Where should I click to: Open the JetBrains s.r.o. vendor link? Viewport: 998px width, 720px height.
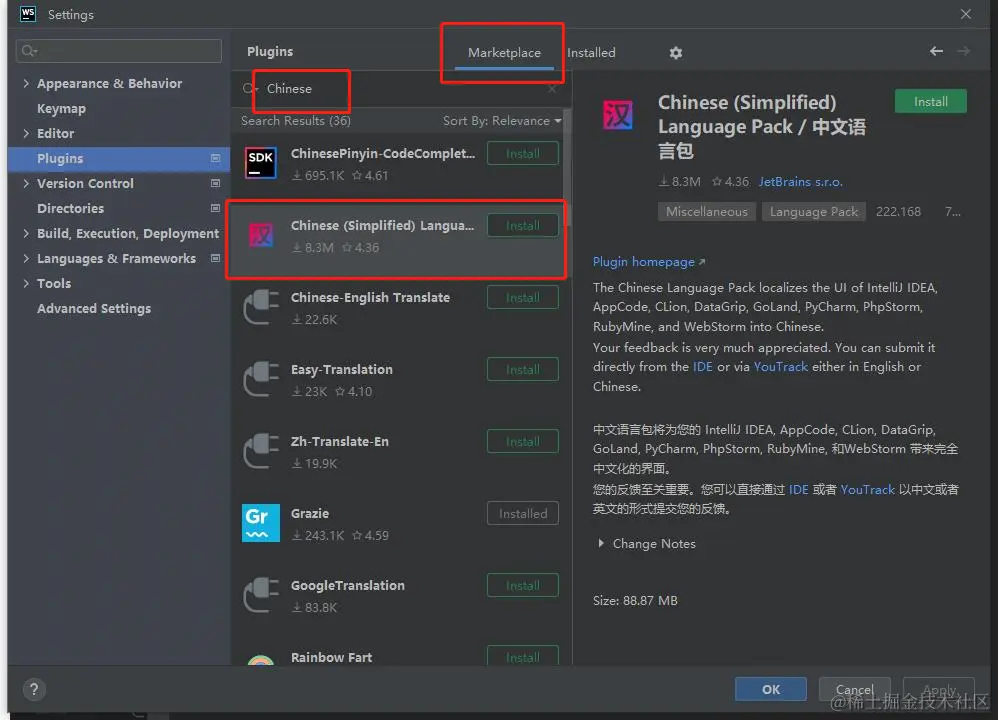pos(800,182)
